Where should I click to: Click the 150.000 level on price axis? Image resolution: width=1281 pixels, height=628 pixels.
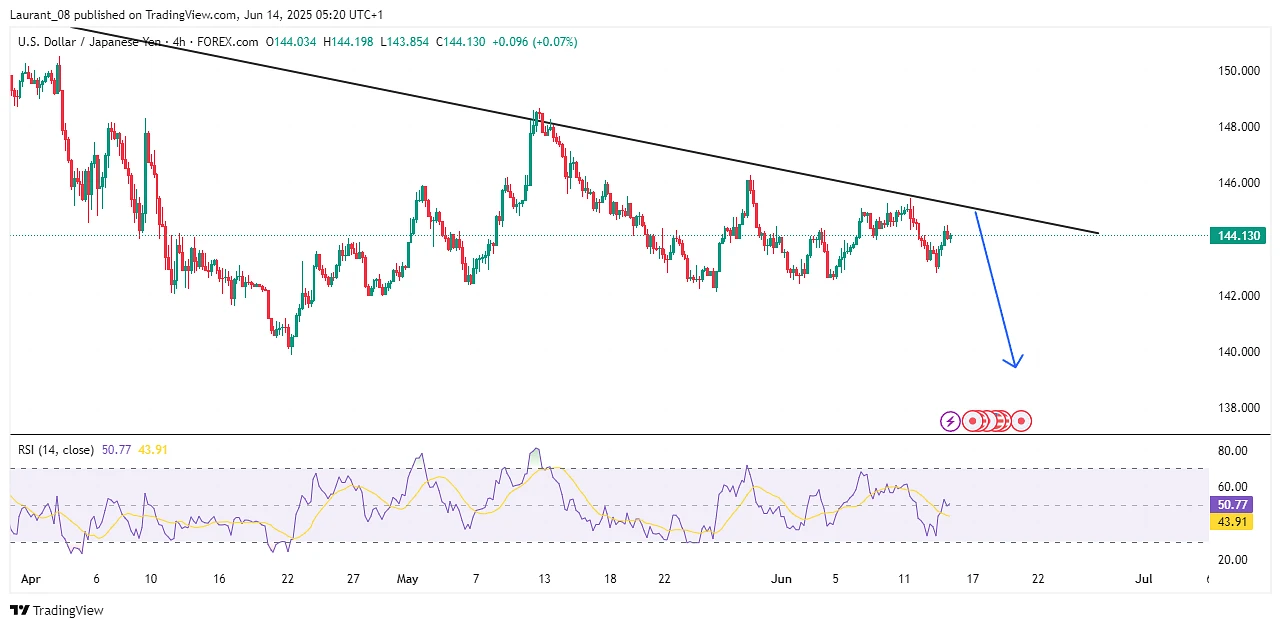[x=1237, y=71]
